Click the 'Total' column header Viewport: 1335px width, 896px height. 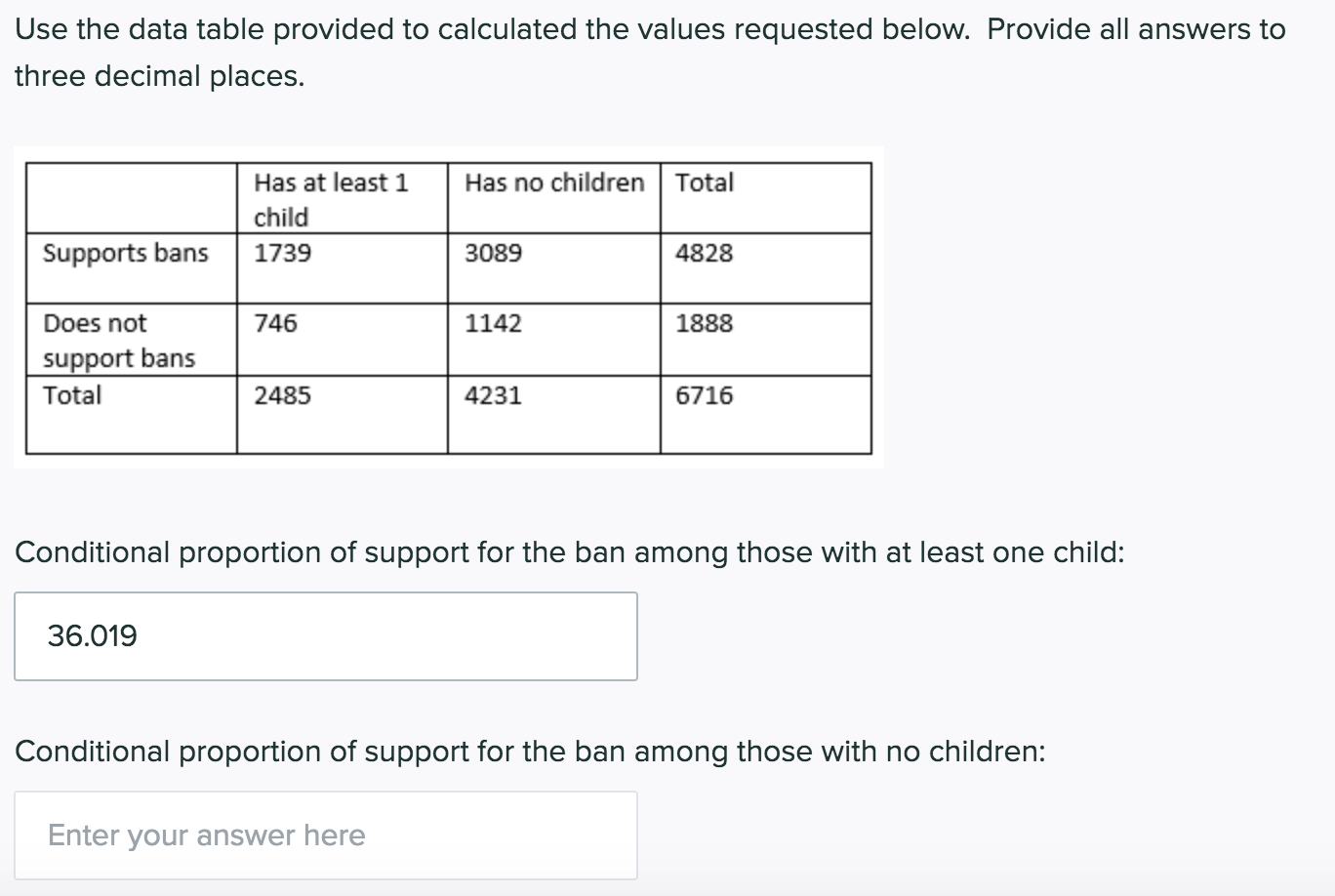[706, 183]
